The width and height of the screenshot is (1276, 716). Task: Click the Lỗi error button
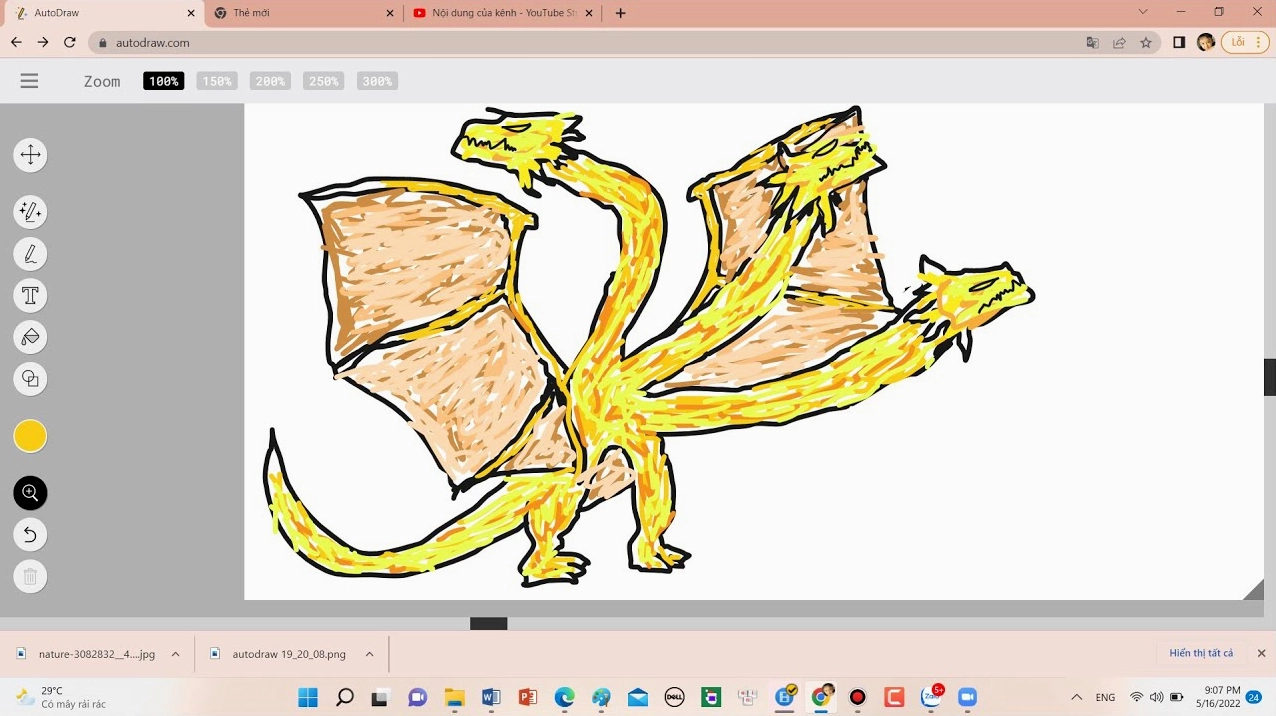pyautogui.click(x=1245, y=42)
